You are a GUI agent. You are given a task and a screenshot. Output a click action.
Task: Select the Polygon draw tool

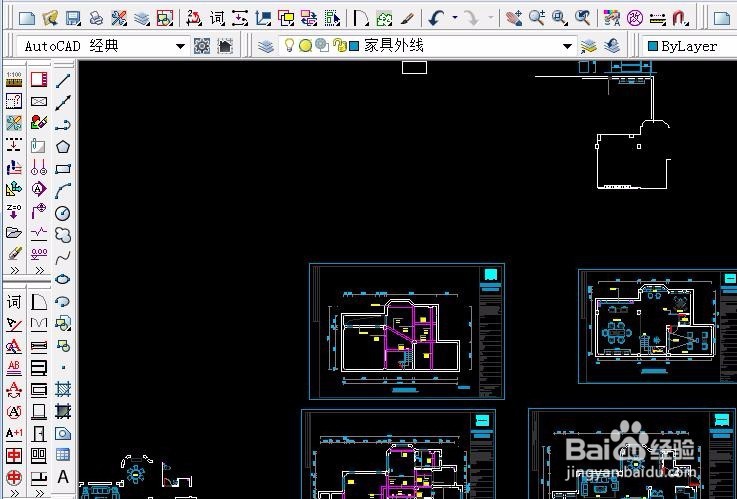click(63, 147)
